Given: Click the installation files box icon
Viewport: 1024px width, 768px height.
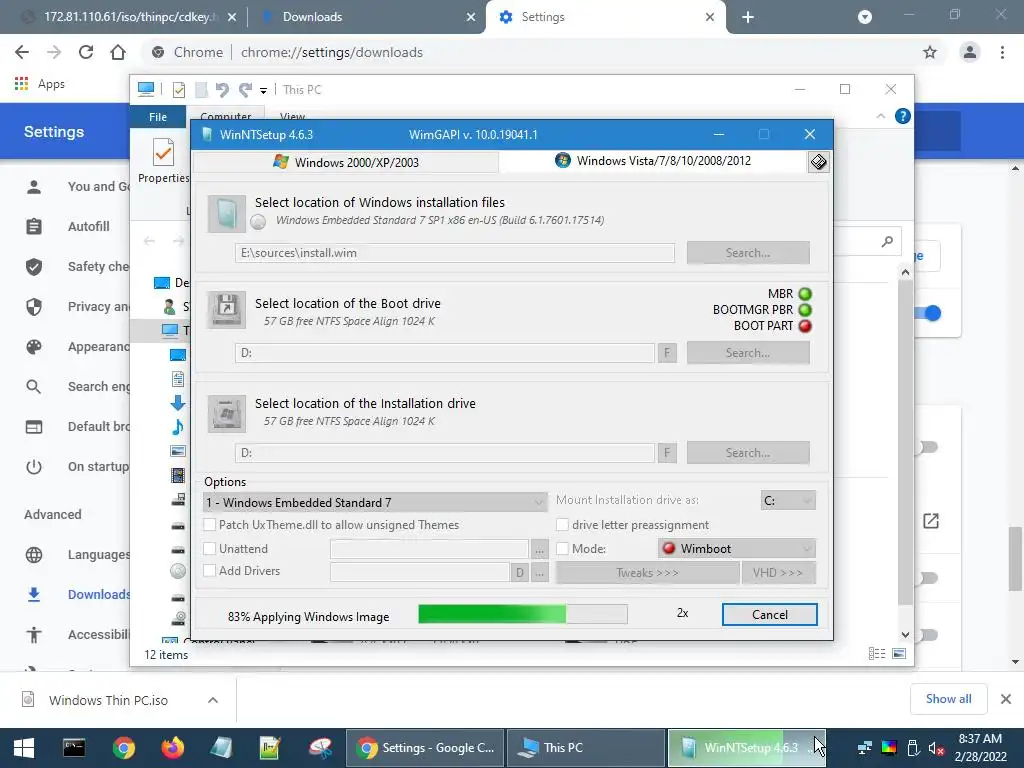Looking at the screenshot, I should (x=227, y=214).
